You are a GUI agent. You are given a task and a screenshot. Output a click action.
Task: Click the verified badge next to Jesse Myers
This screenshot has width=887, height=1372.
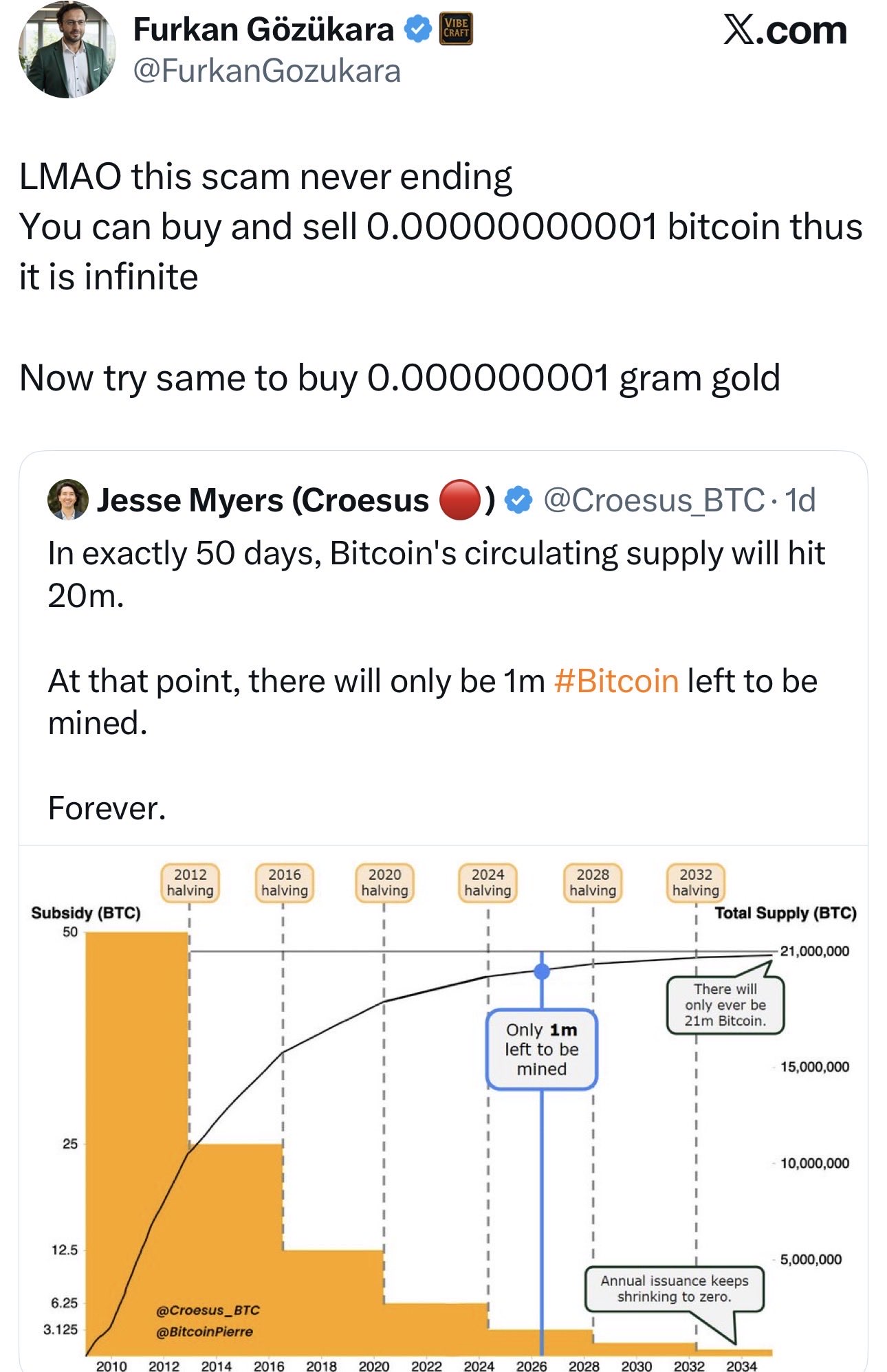518,500
